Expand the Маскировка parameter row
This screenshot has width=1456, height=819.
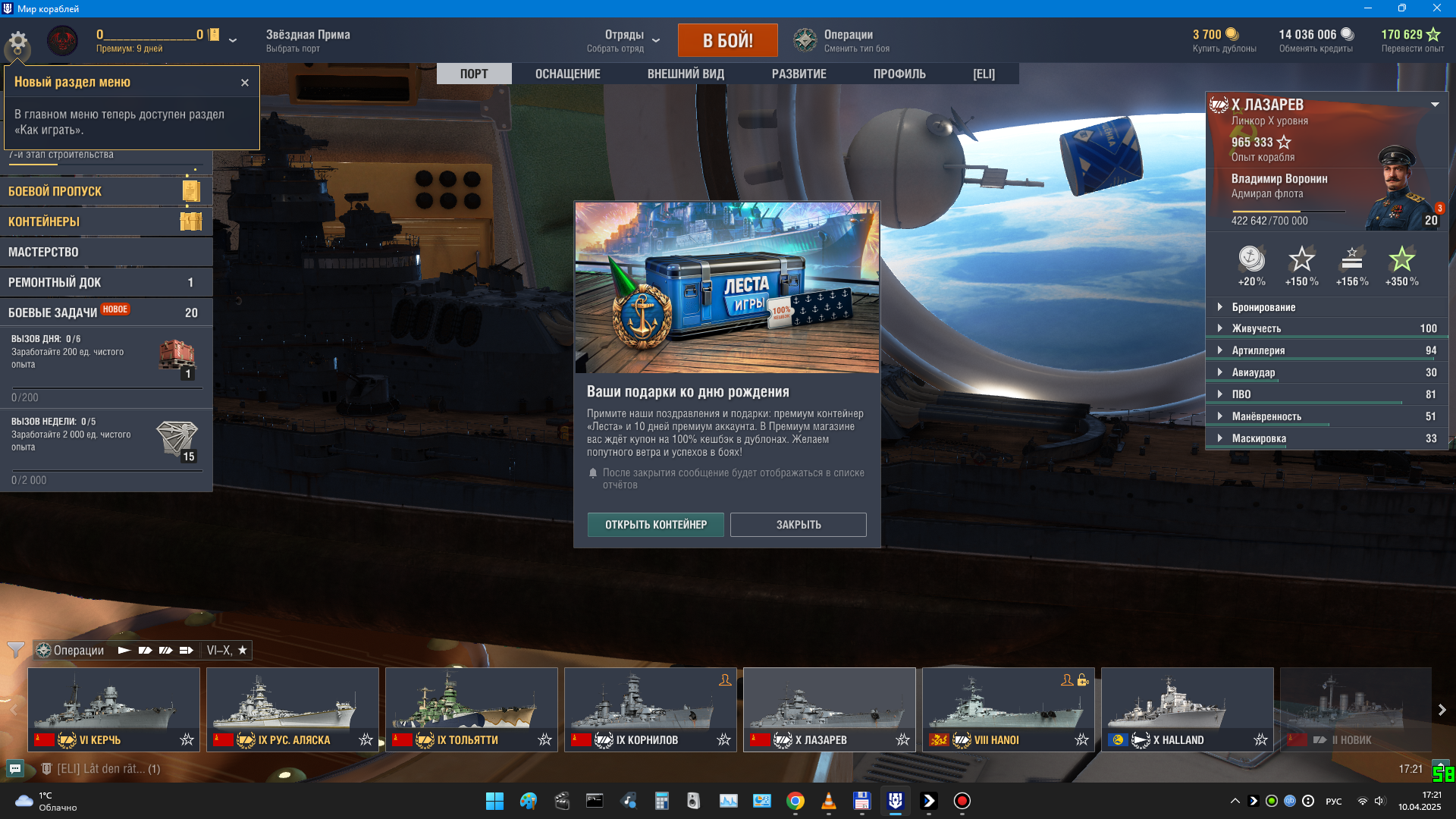1327,438
